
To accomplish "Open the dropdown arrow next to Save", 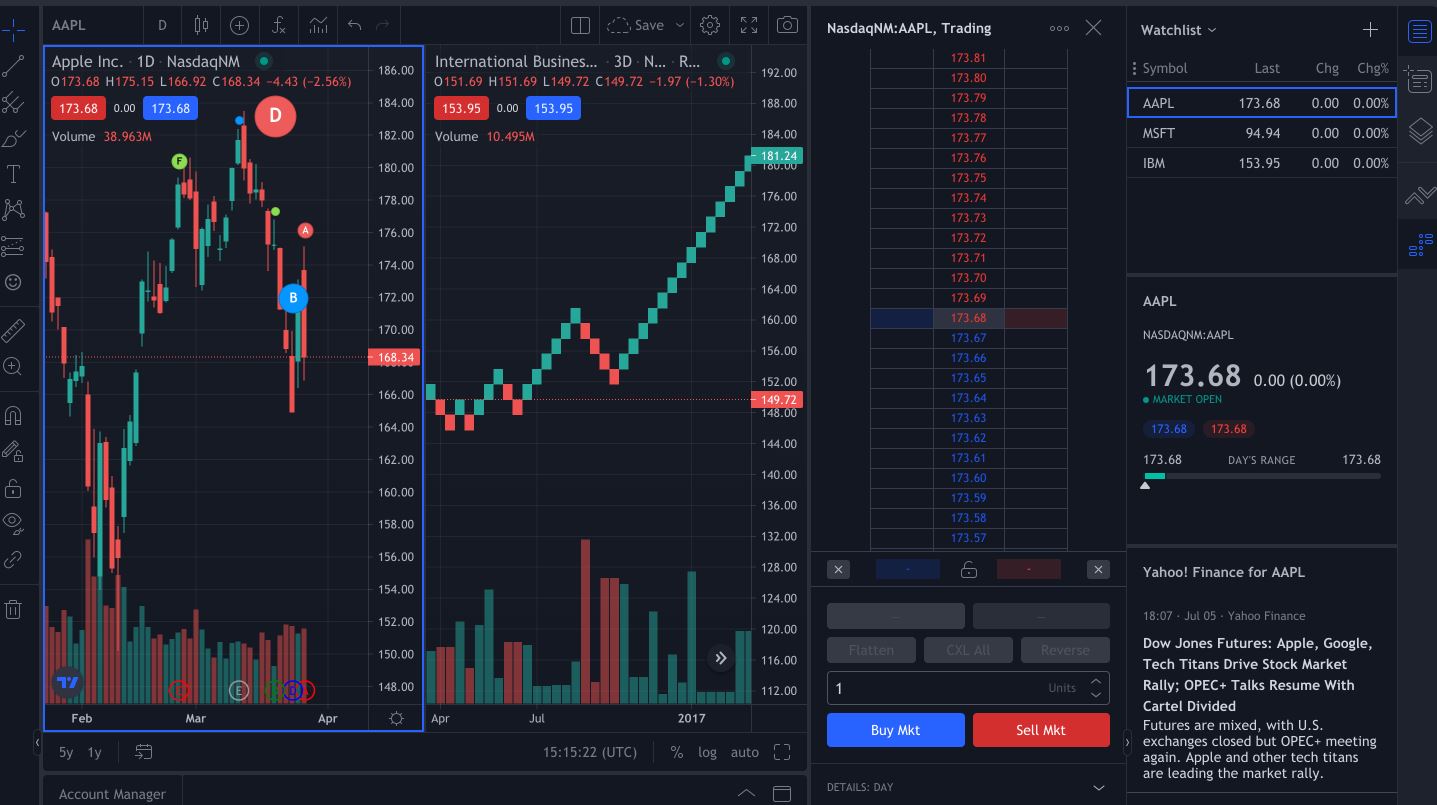I will tap(680, 25).
